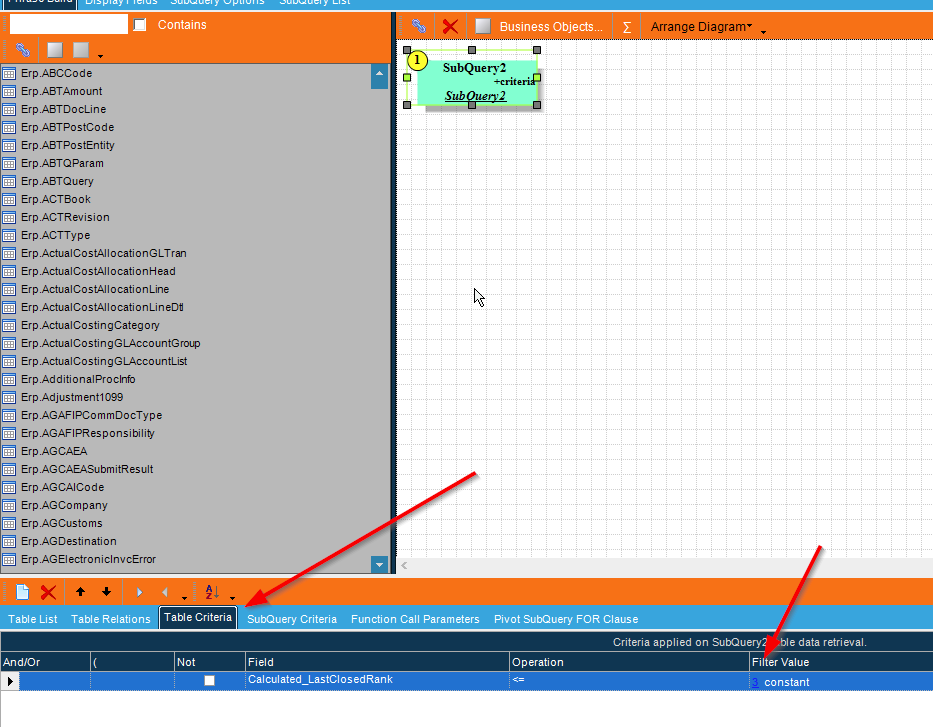Viewport: 933px width, 727px height.
Task: Move criteria row up with up arrow
Action: (80, 591)
